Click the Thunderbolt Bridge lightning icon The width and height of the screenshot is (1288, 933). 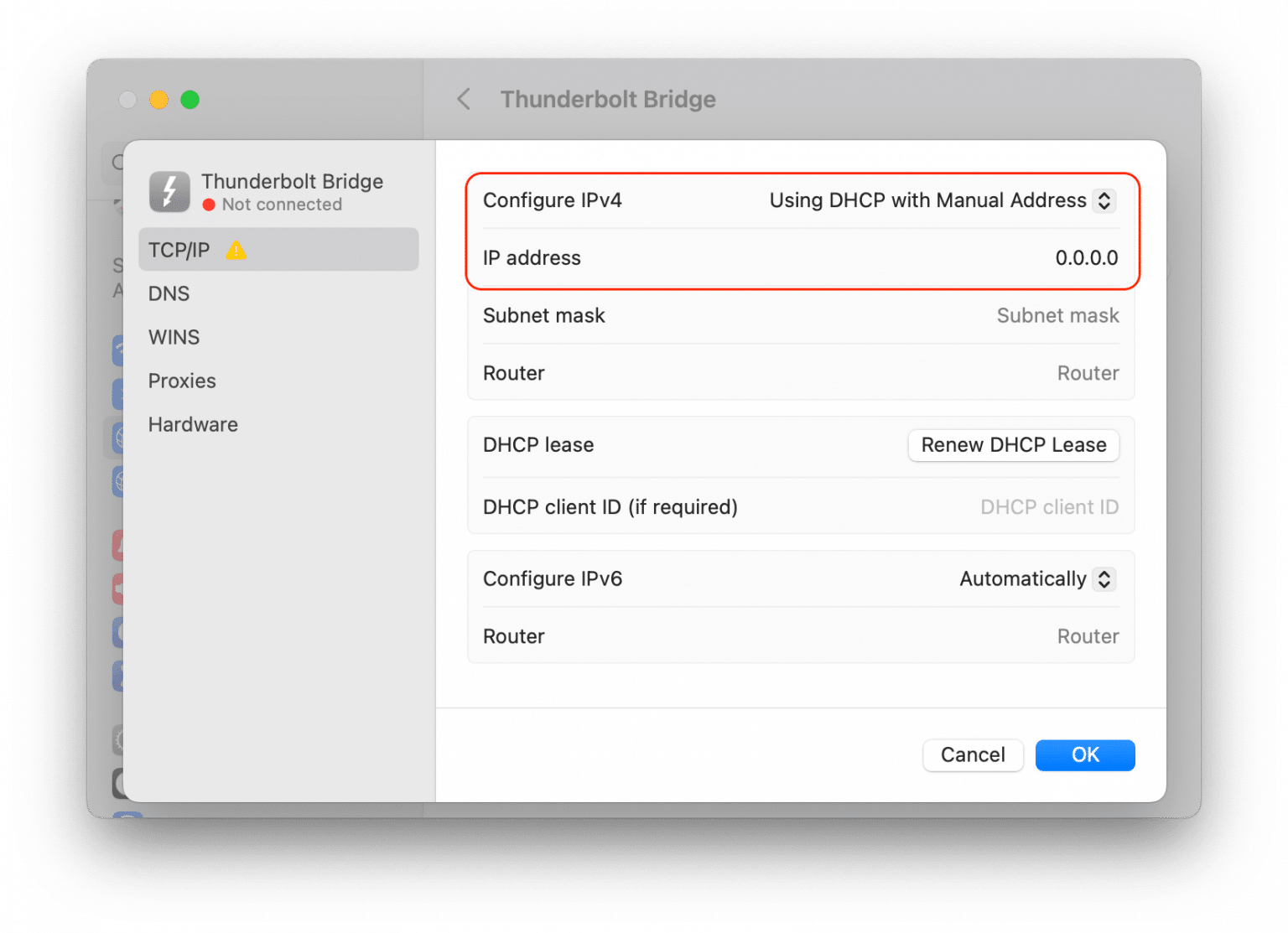(169, 192)
